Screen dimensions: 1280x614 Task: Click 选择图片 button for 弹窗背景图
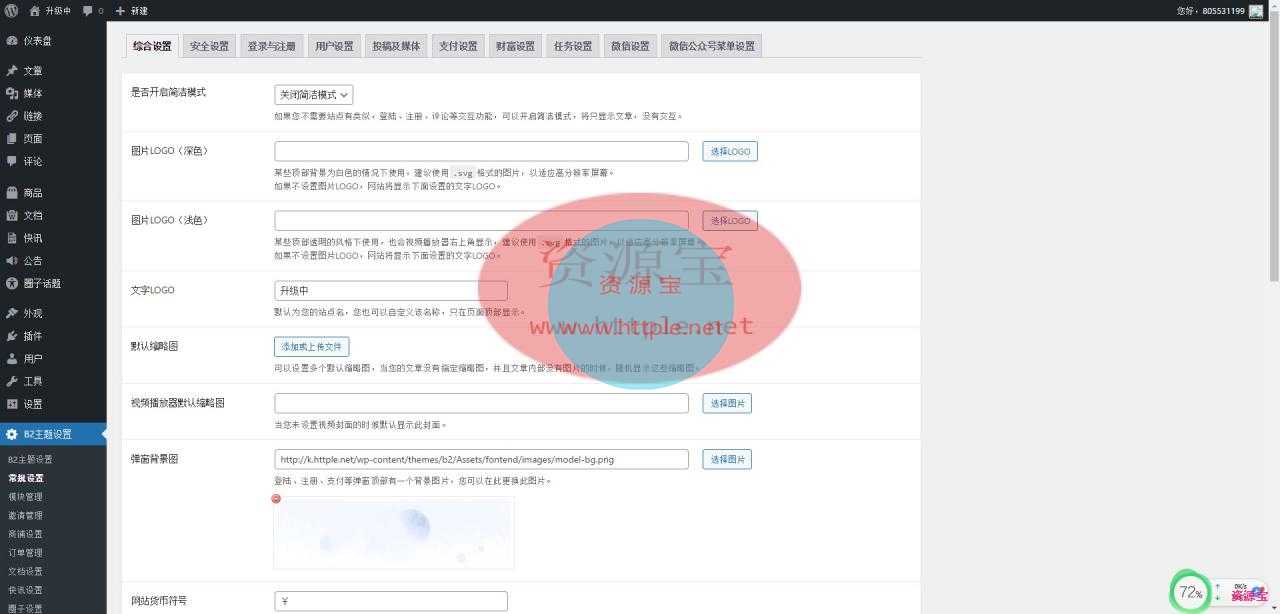click(727, 459)
